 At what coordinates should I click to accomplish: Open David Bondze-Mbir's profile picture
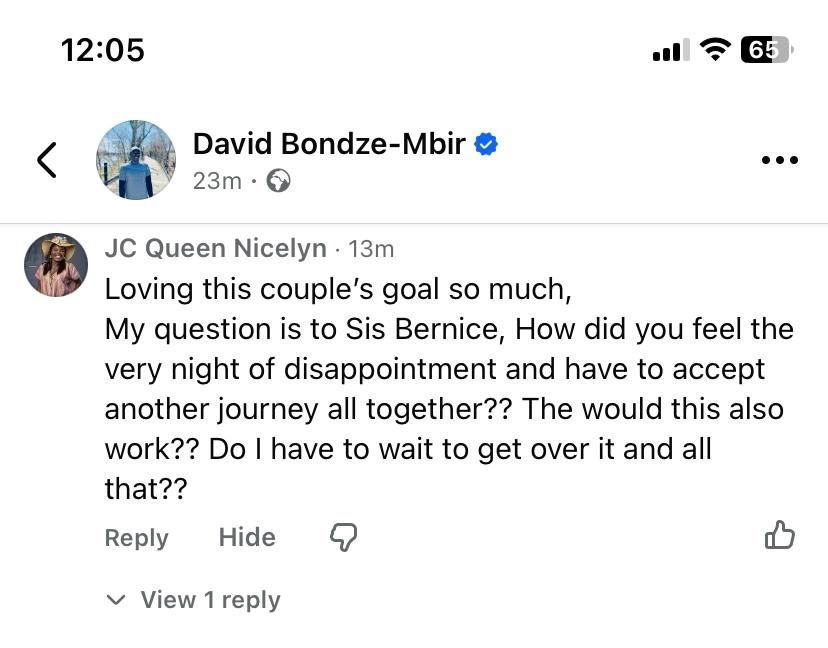pyautogui.click(x=135, y=160)
